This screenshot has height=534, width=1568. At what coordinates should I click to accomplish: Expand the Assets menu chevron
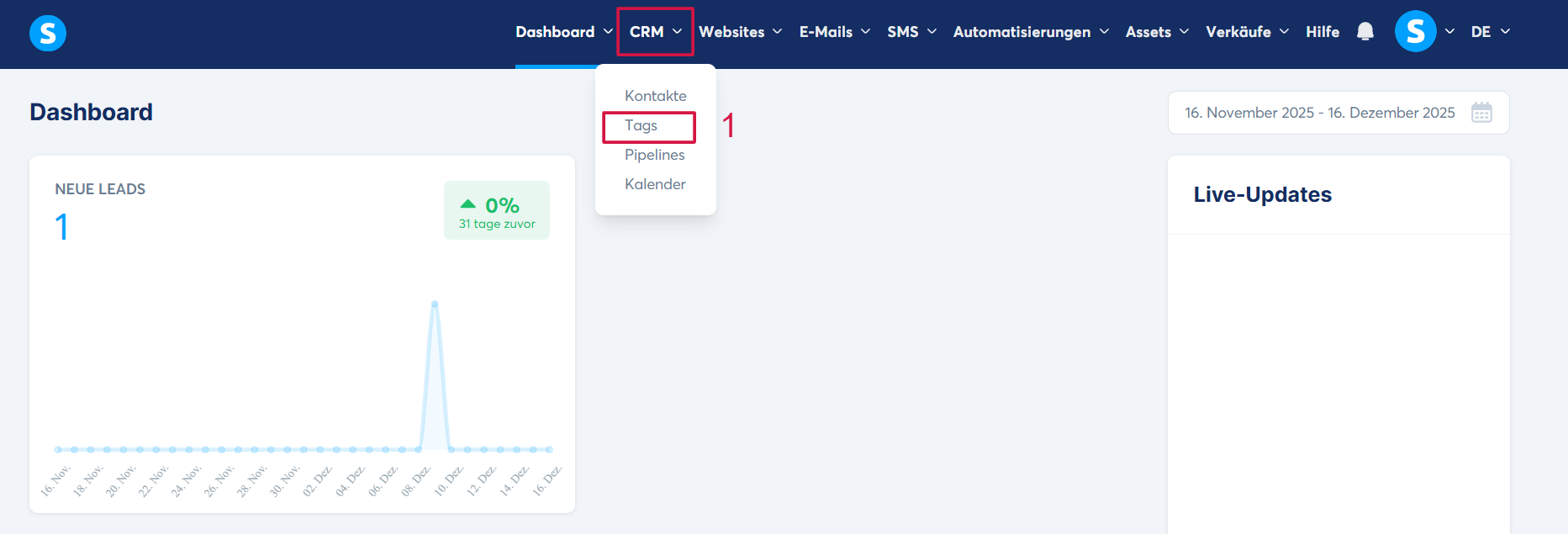[1184, 32]
